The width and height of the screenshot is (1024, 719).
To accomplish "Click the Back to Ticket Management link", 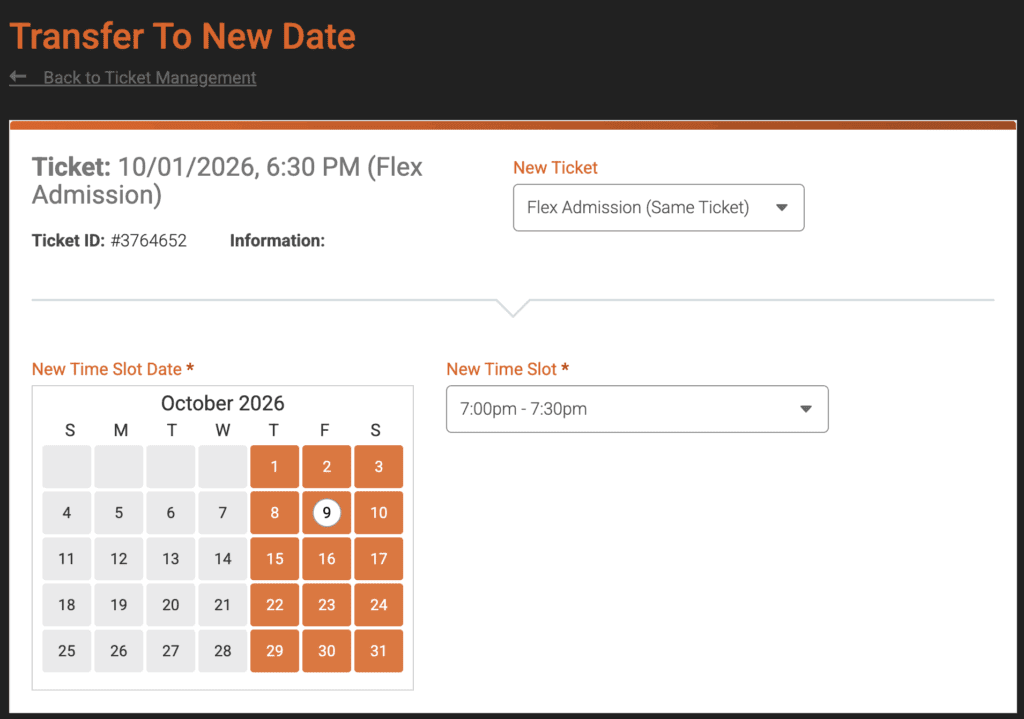I will [x=149, y=78].
